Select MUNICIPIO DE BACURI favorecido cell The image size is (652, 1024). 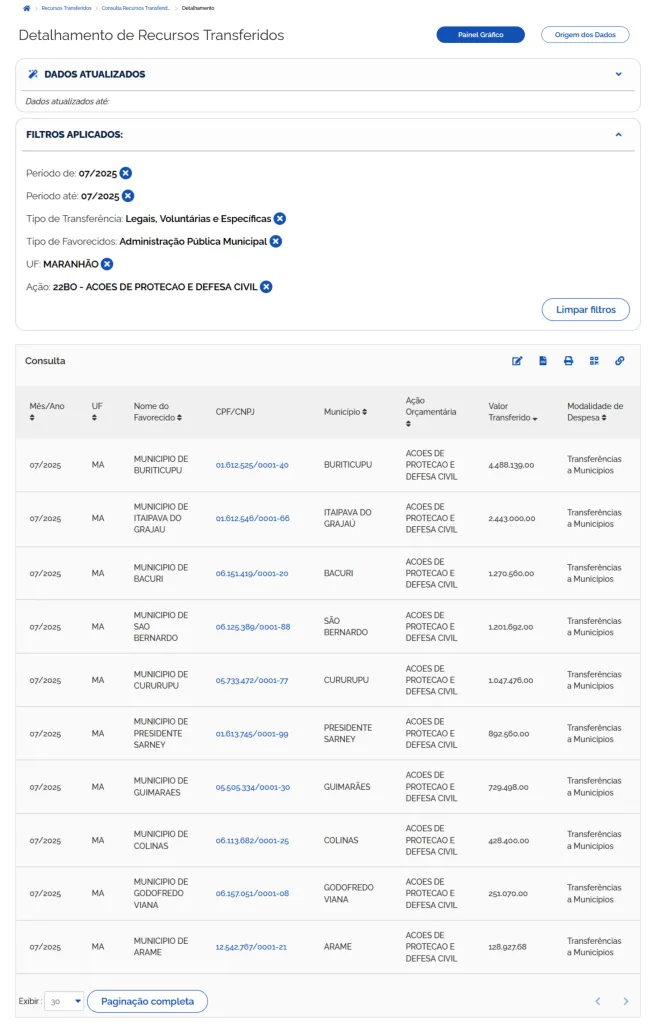click(161, 573)
